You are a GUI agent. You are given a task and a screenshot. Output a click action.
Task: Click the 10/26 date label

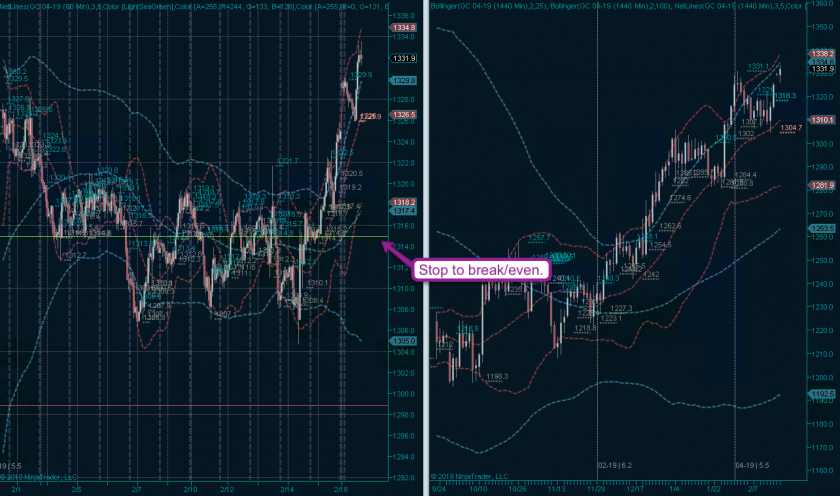pyautogui.click(x=517, y=489)
